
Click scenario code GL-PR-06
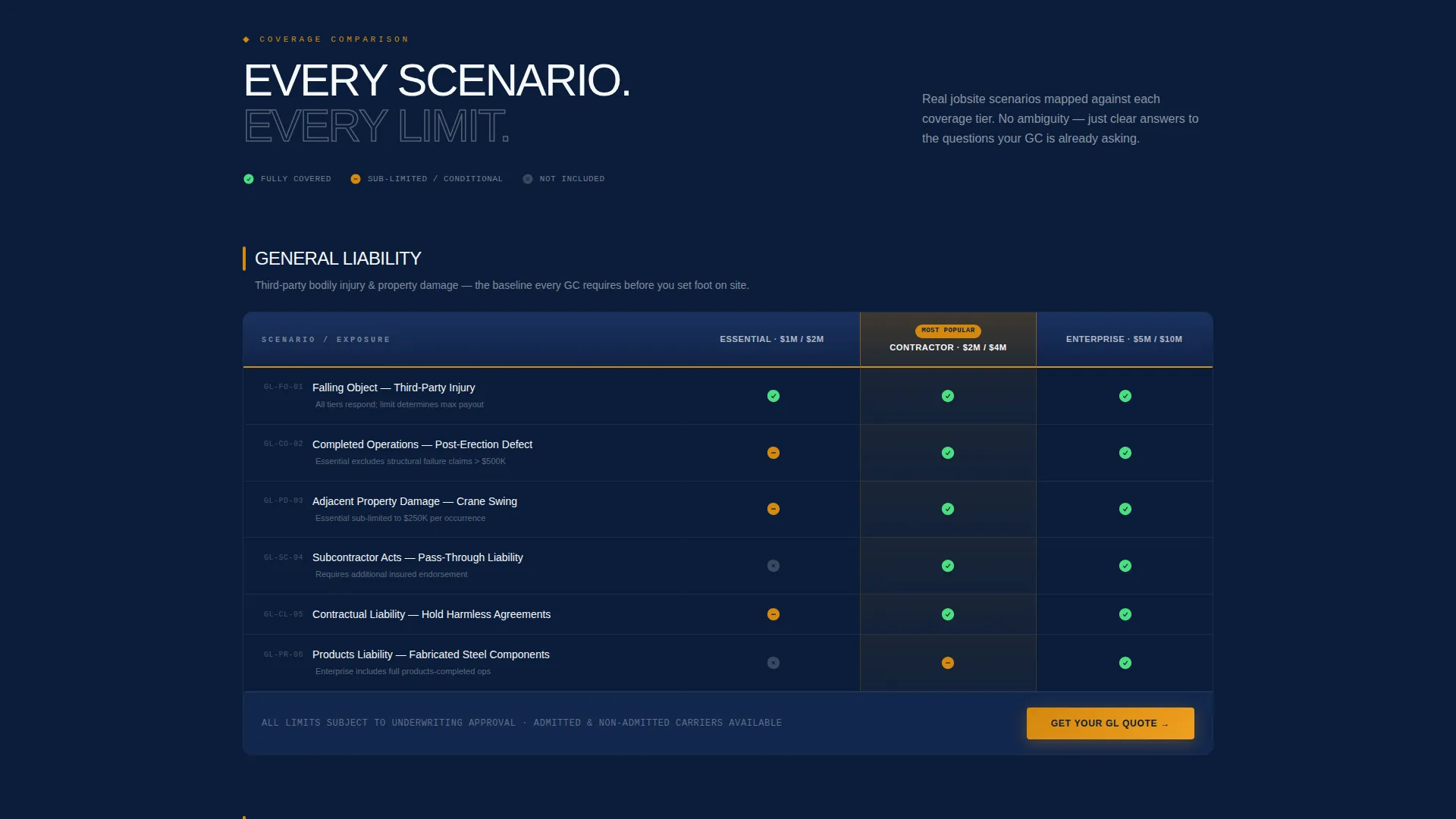tap(283, 654)
